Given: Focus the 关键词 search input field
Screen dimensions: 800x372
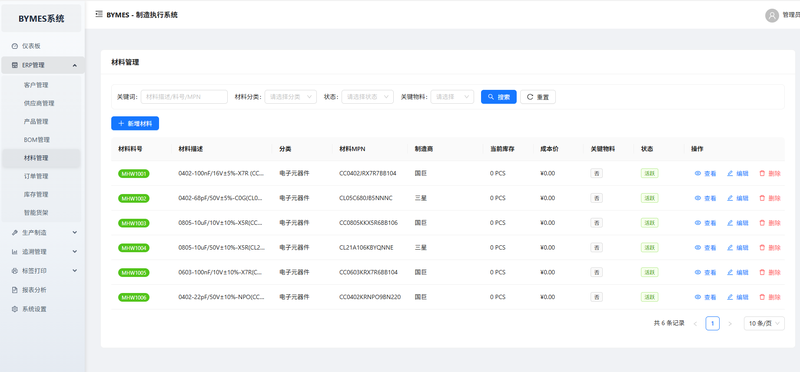Looking at the screenshot, I should (184, 97).
